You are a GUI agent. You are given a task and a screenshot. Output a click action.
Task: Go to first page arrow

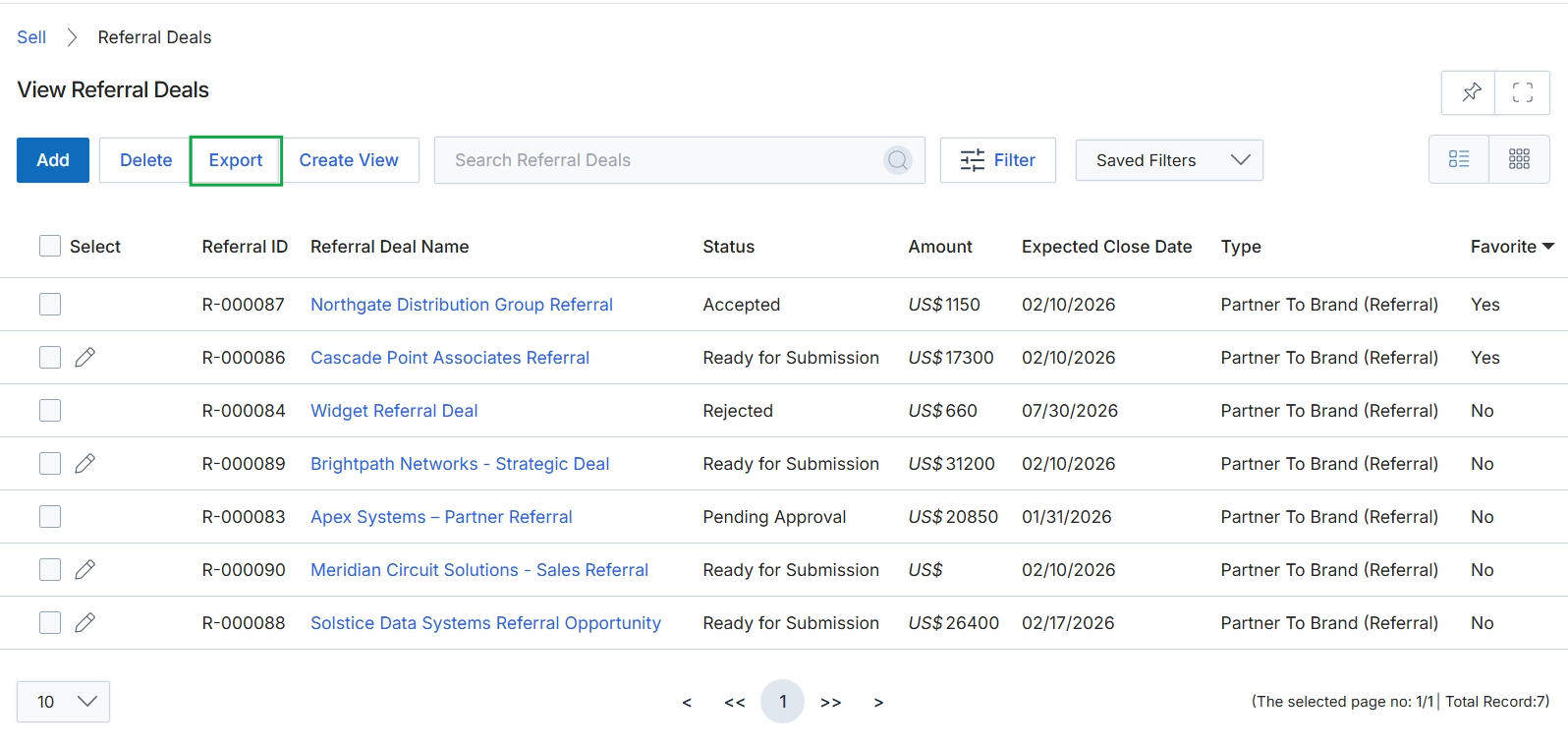[x=687, y=702]
